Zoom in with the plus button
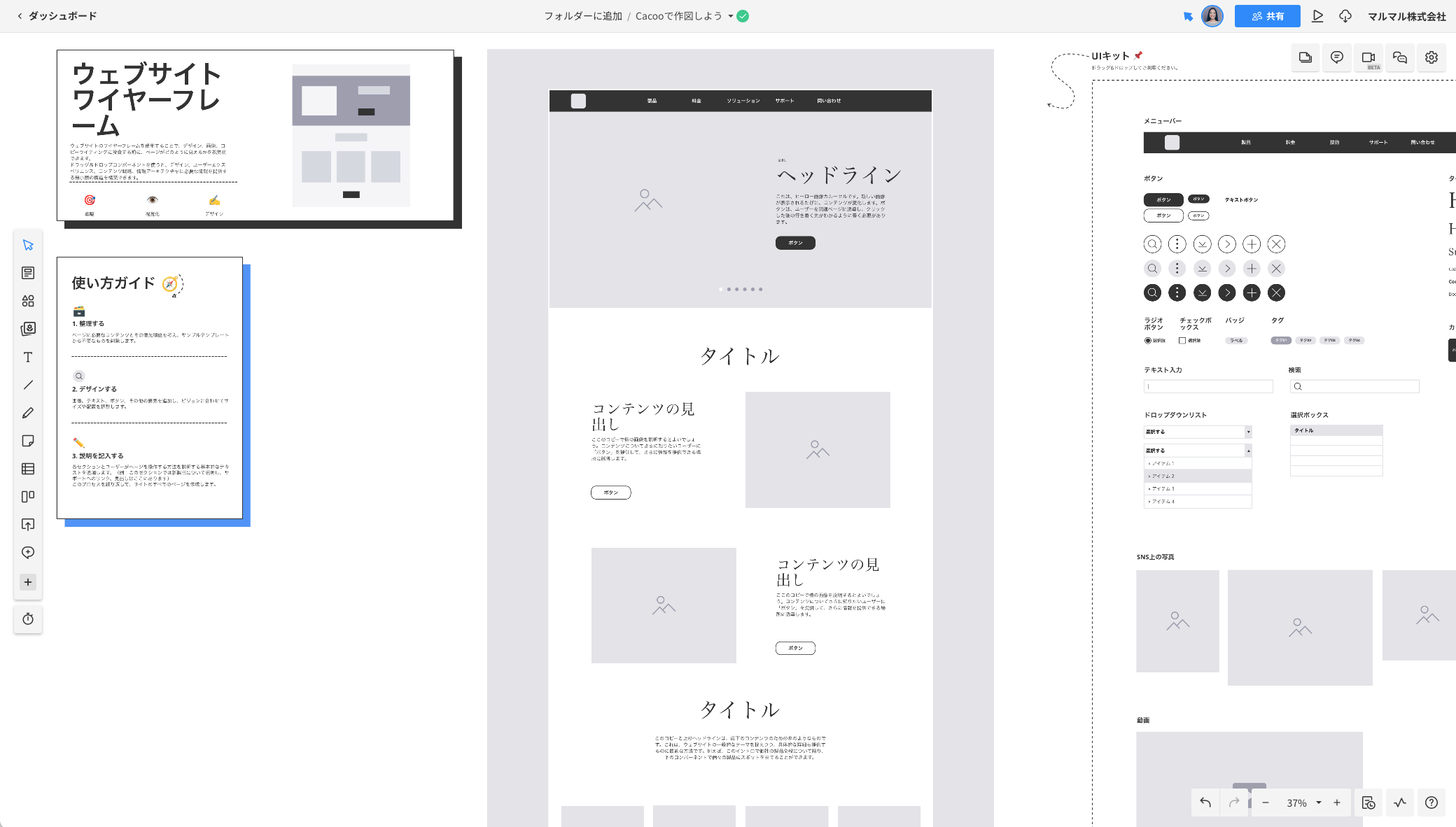The image size is (1456, 827). pyautogui.click(x=1337, y=803)
